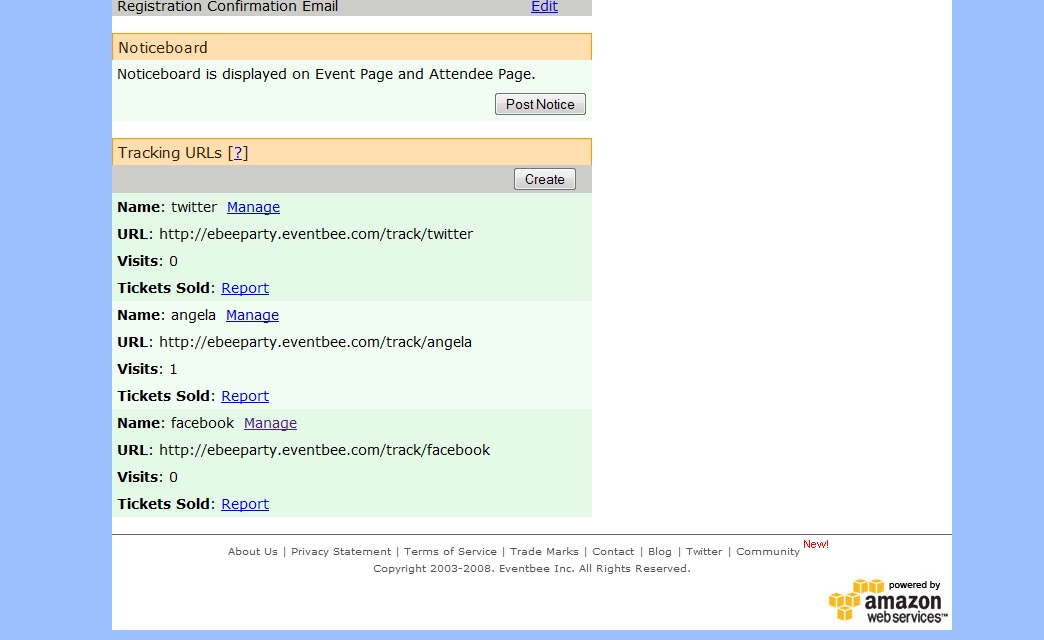The image size is (1044, 640).
Task: Open Blog footer link
Action: tap(659, 551)
